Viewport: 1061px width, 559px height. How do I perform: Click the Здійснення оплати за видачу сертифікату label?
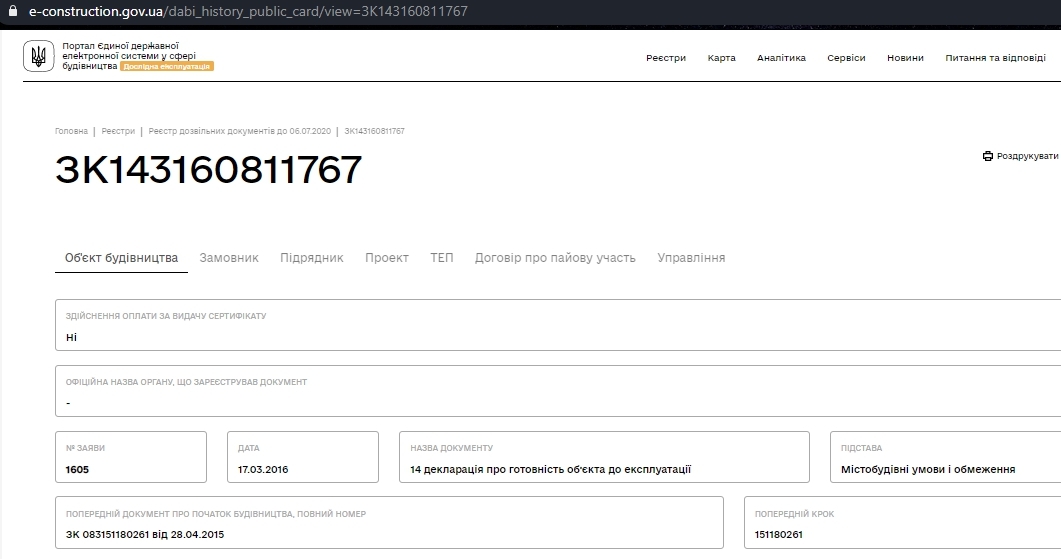pos(166,316)
